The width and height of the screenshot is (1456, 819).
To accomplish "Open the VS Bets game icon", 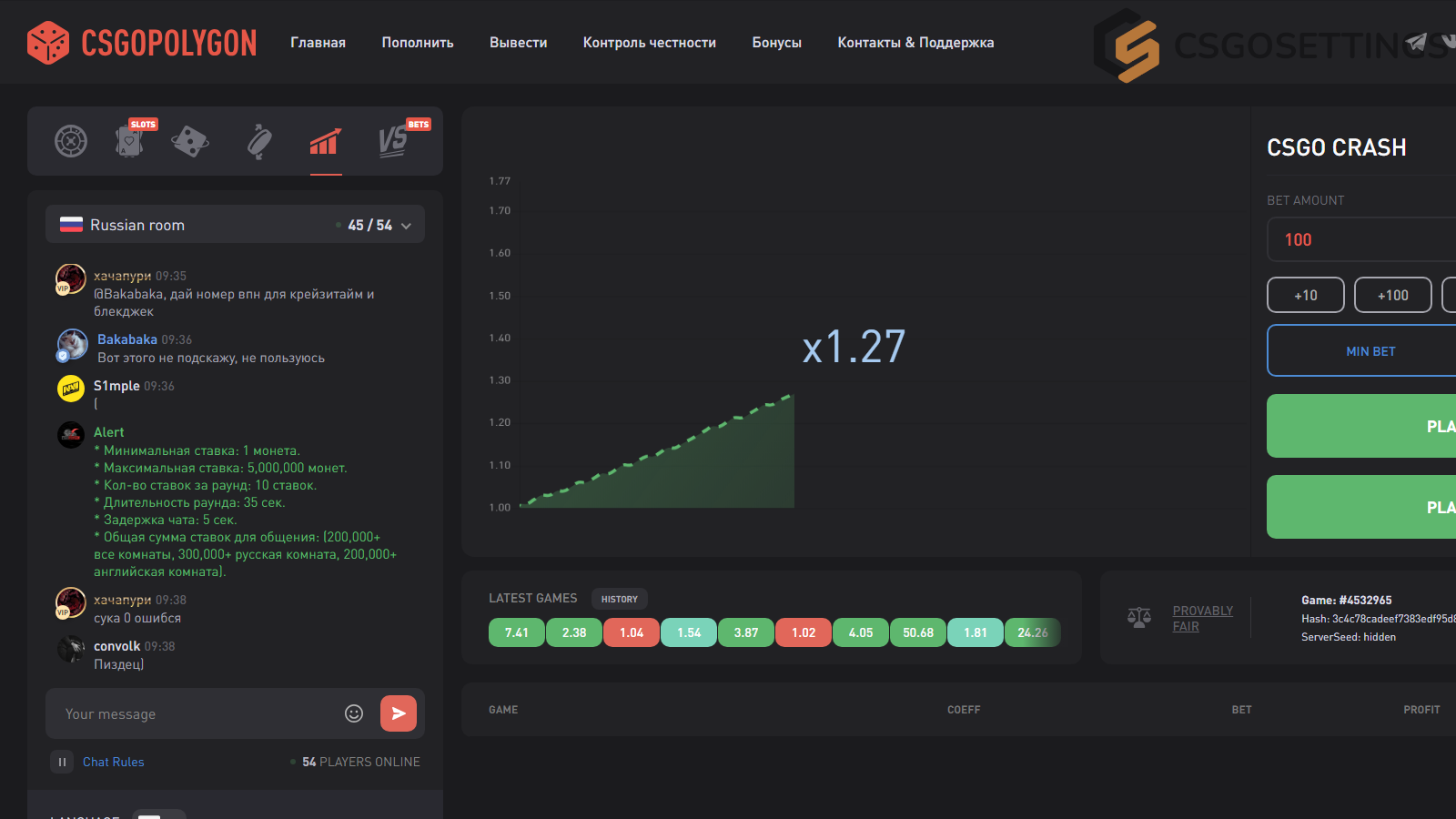I will click(393, 141).
